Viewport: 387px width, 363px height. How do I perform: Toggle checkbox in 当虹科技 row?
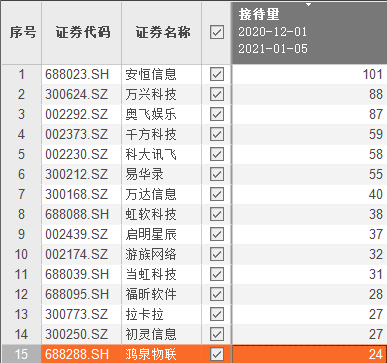pos(217,274)
